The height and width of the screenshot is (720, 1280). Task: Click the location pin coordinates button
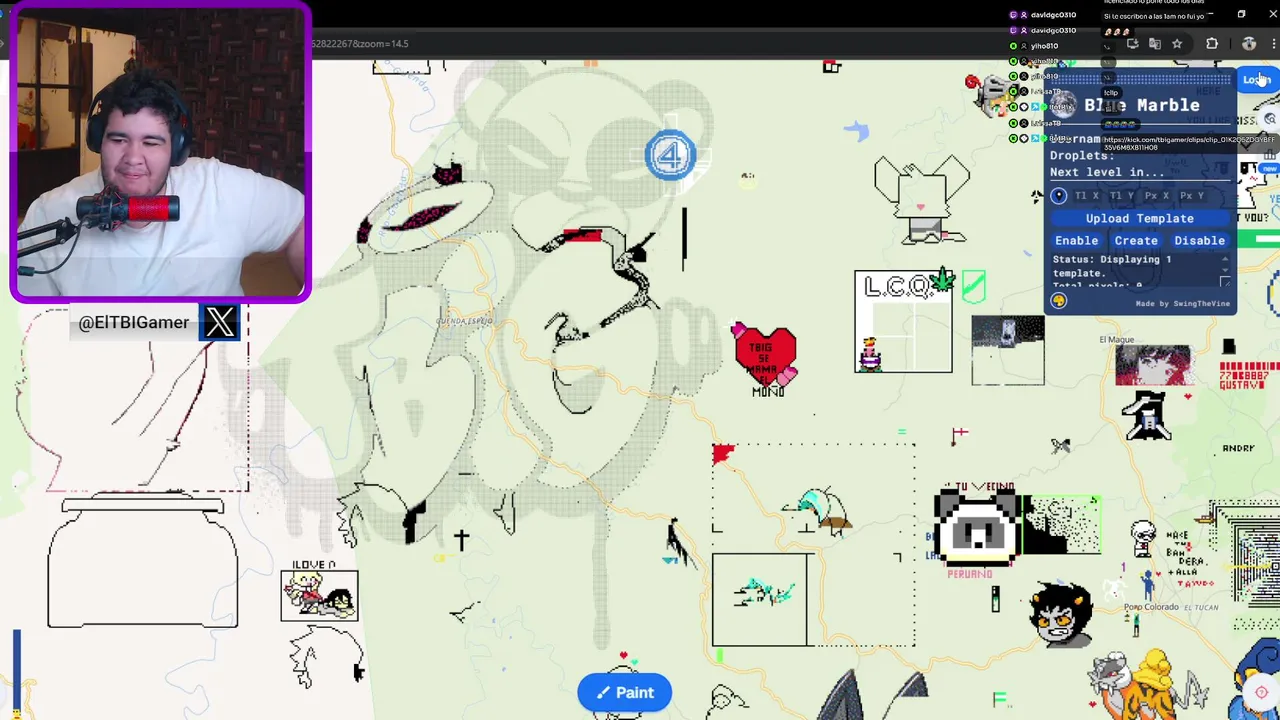pyautogui.click(x=1059, y=196)
